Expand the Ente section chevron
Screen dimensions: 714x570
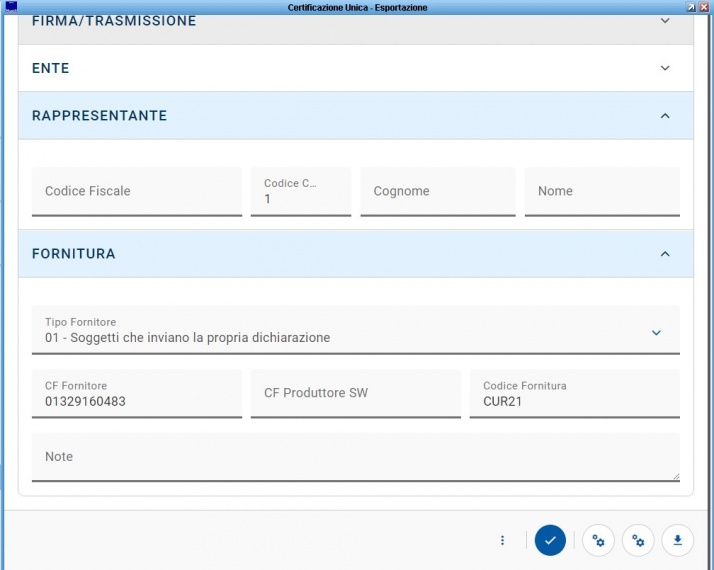[665, 68]
